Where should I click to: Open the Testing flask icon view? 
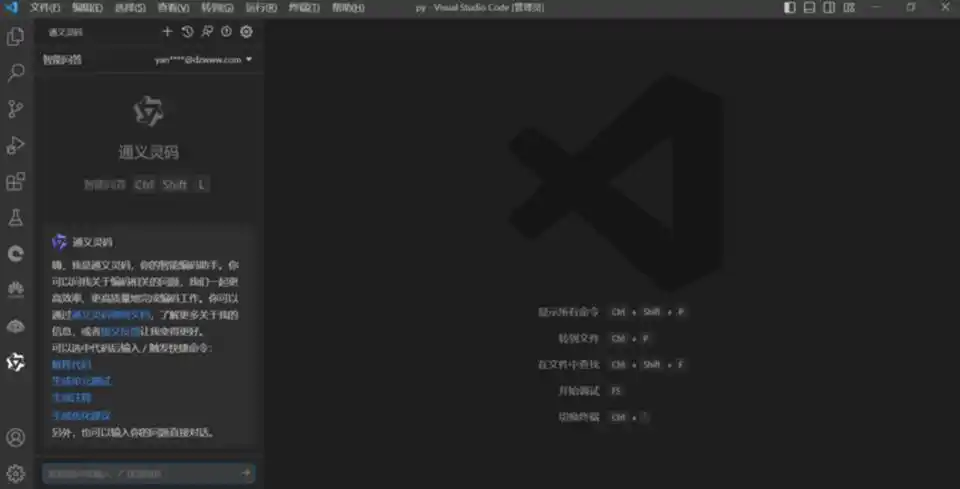pos(16,217)
